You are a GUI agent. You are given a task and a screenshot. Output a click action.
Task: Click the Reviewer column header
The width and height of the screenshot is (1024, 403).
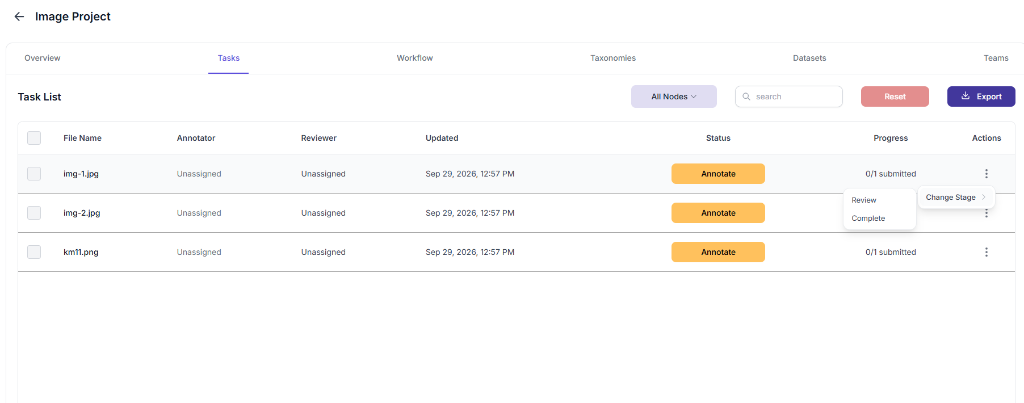[x=319, y=138]
